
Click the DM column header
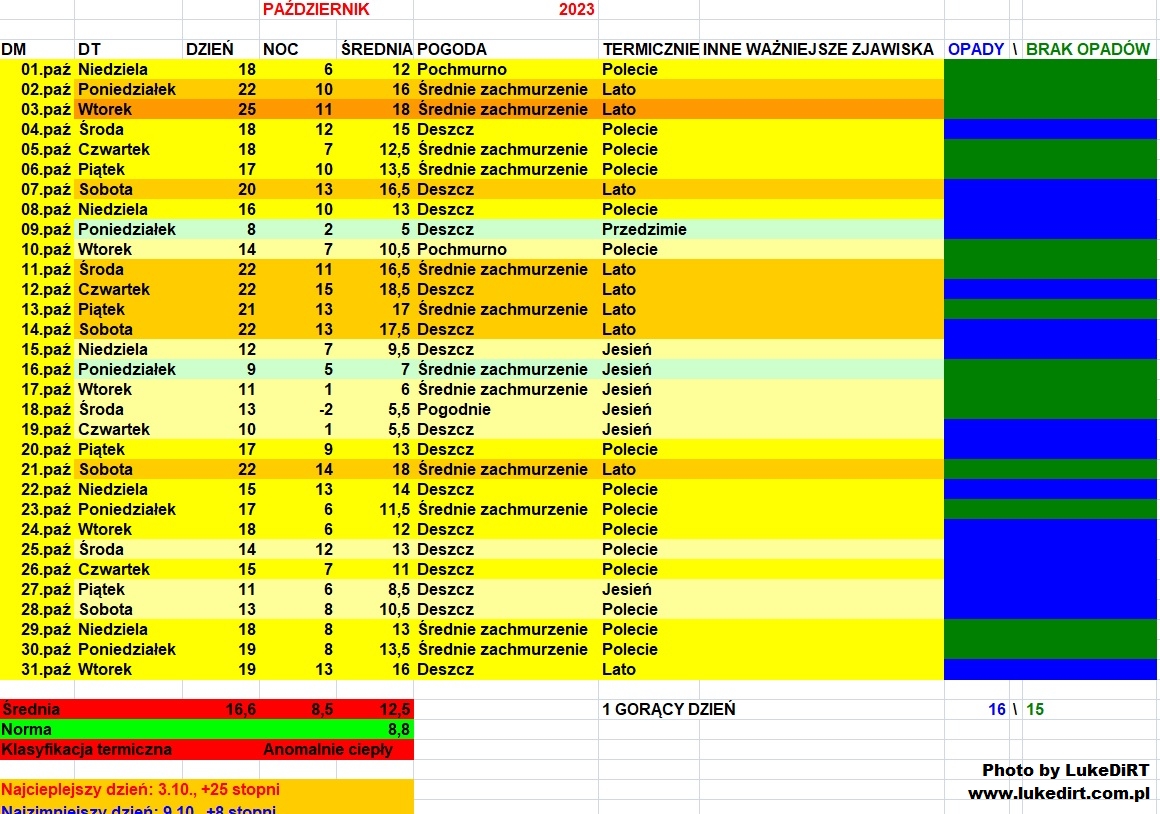[x=13, y=49]
